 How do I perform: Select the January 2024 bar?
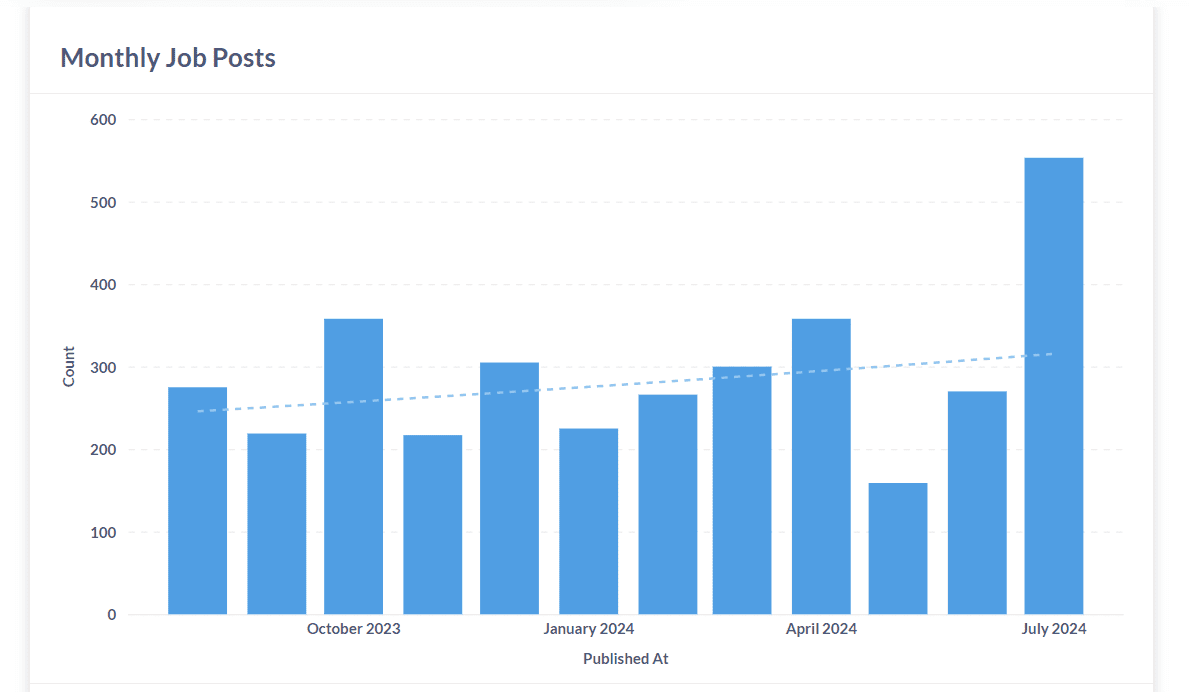[x=588, y=520]
